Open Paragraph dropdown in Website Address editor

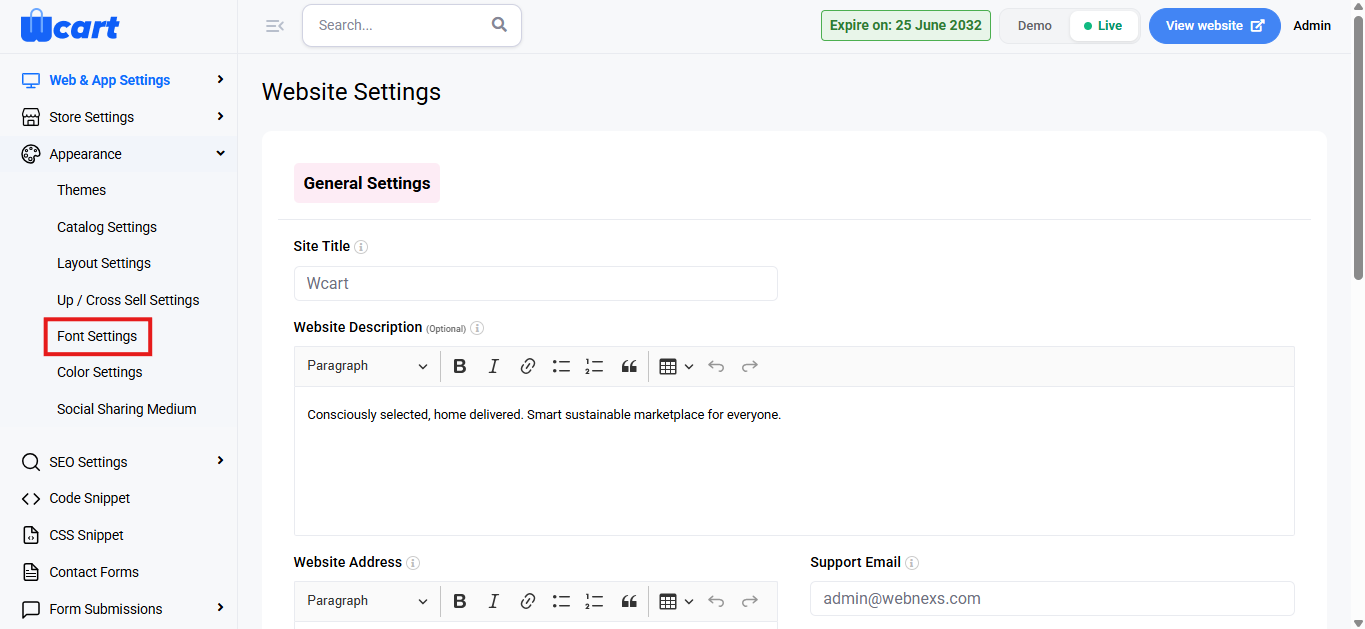click(367, 601)
